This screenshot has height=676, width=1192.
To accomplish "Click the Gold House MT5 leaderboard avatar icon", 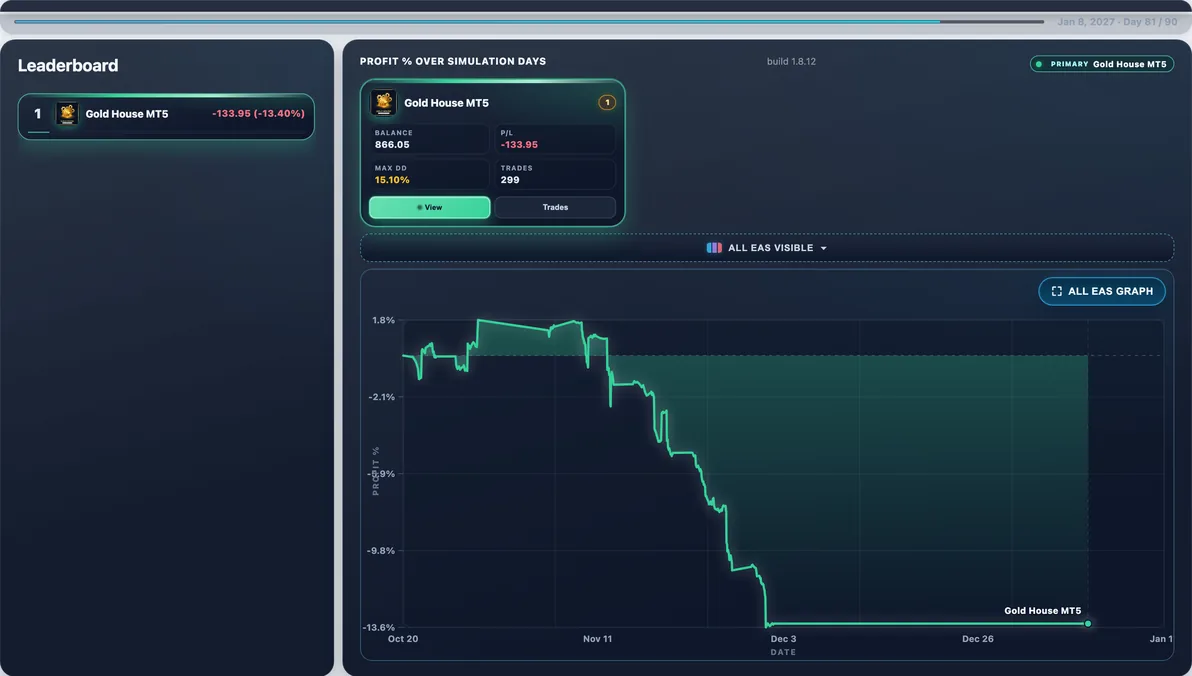I will [x=68, y=114].
